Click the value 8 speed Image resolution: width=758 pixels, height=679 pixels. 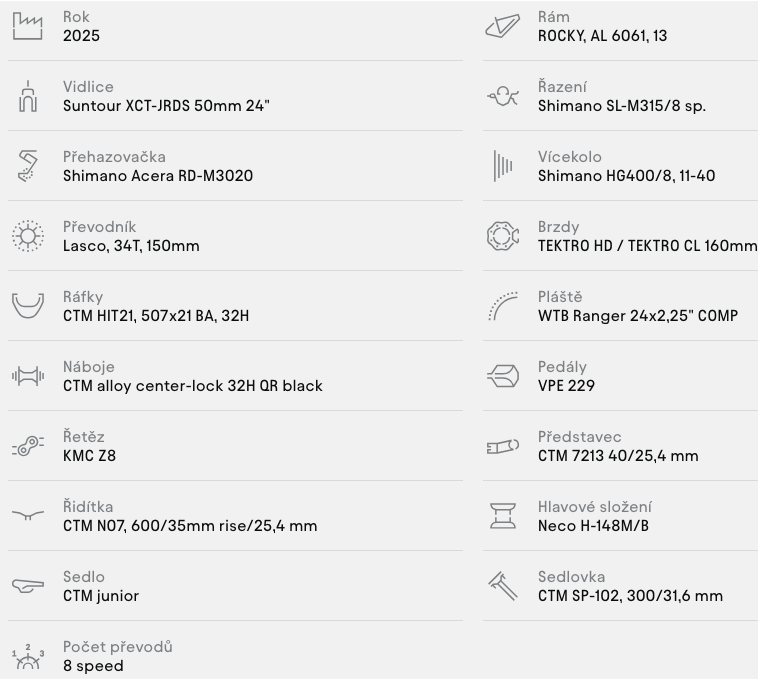click(93, 665)
